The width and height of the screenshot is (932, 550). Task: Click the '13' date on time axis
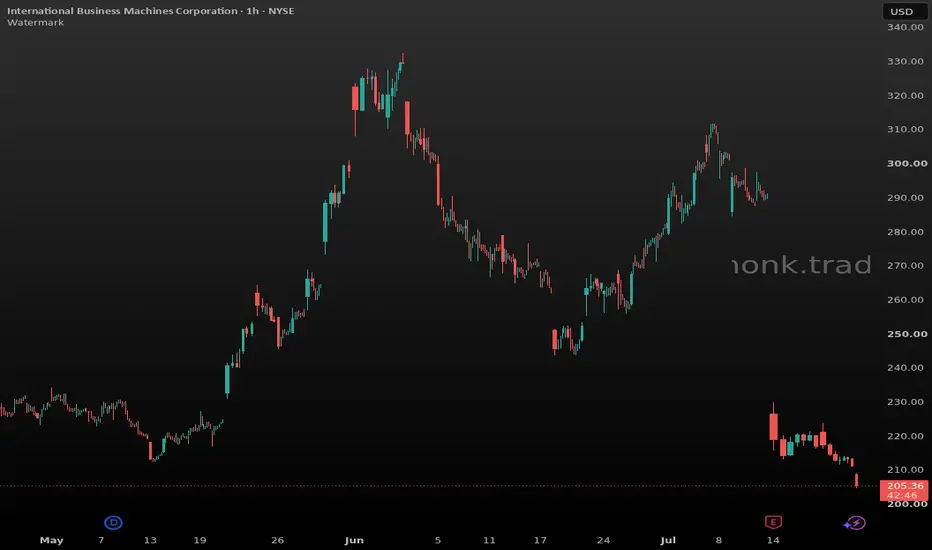(150, 540)
